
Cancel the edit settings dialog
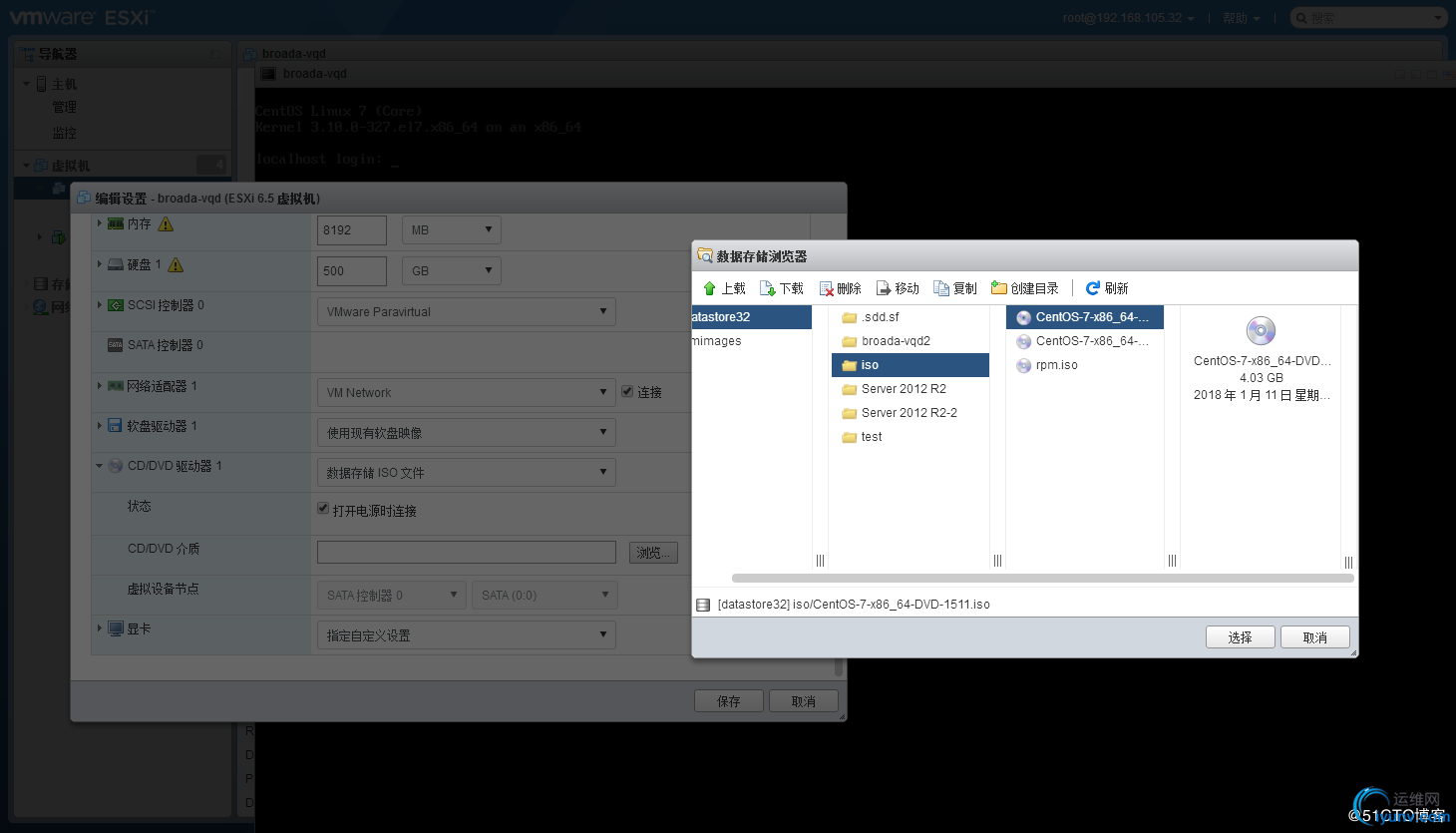[x=804, y=701]
